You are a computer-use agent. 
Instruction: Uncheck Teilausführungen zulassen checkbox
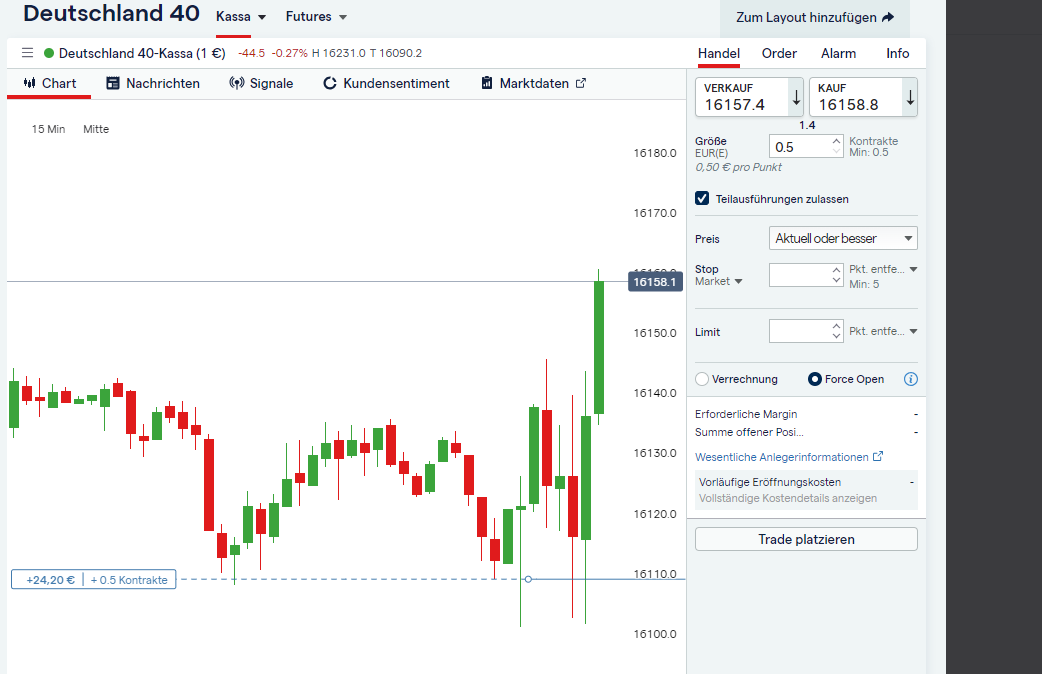(702, 199)
